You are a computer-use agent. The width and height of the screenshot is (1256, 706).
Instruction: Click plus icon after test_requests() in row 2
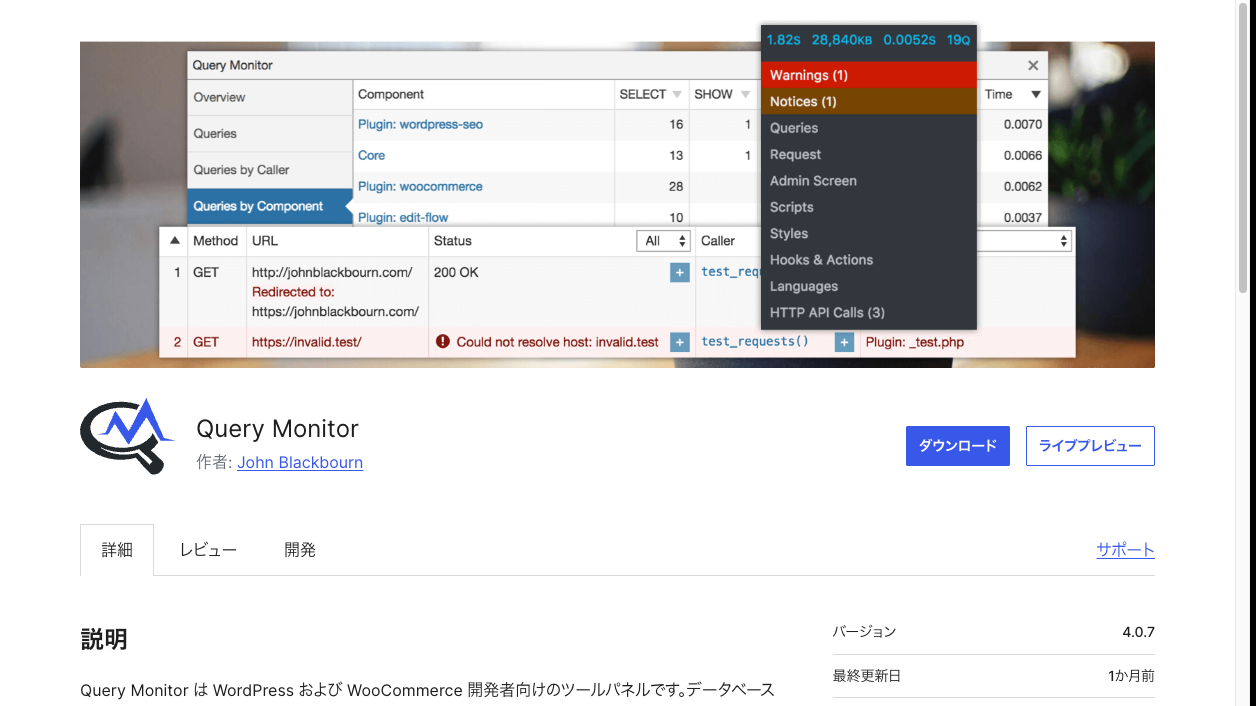click(x=844, y=342)
